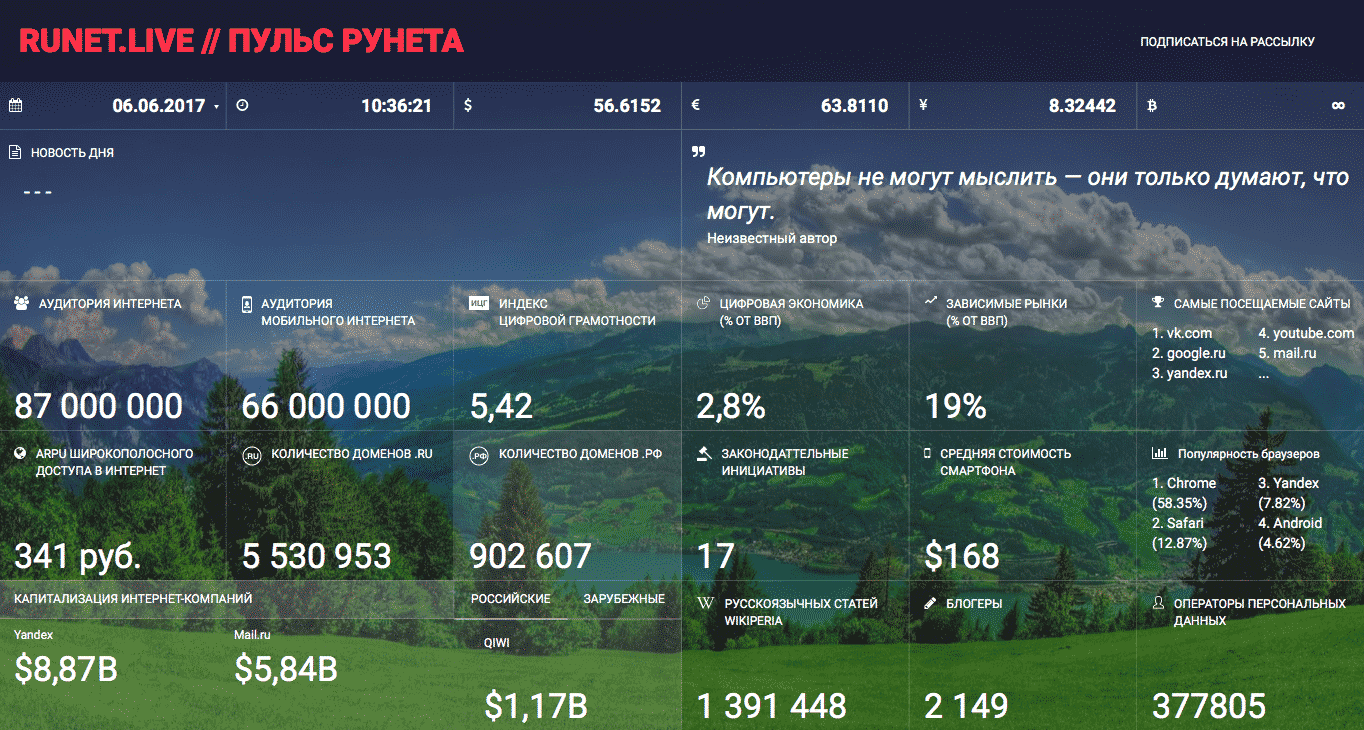Image resolution: width=1364 pixels, height=730 pixels.
Task: Click the yen currency icon
Action: click(922, 105)
